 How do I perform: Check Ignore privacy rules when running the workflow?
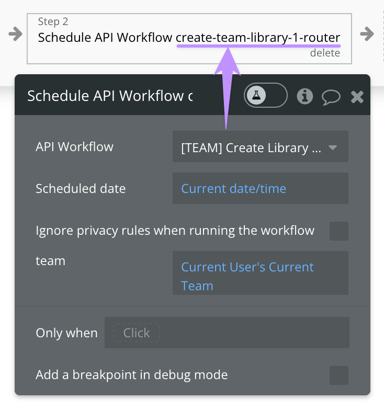click(x=339, y=231)
